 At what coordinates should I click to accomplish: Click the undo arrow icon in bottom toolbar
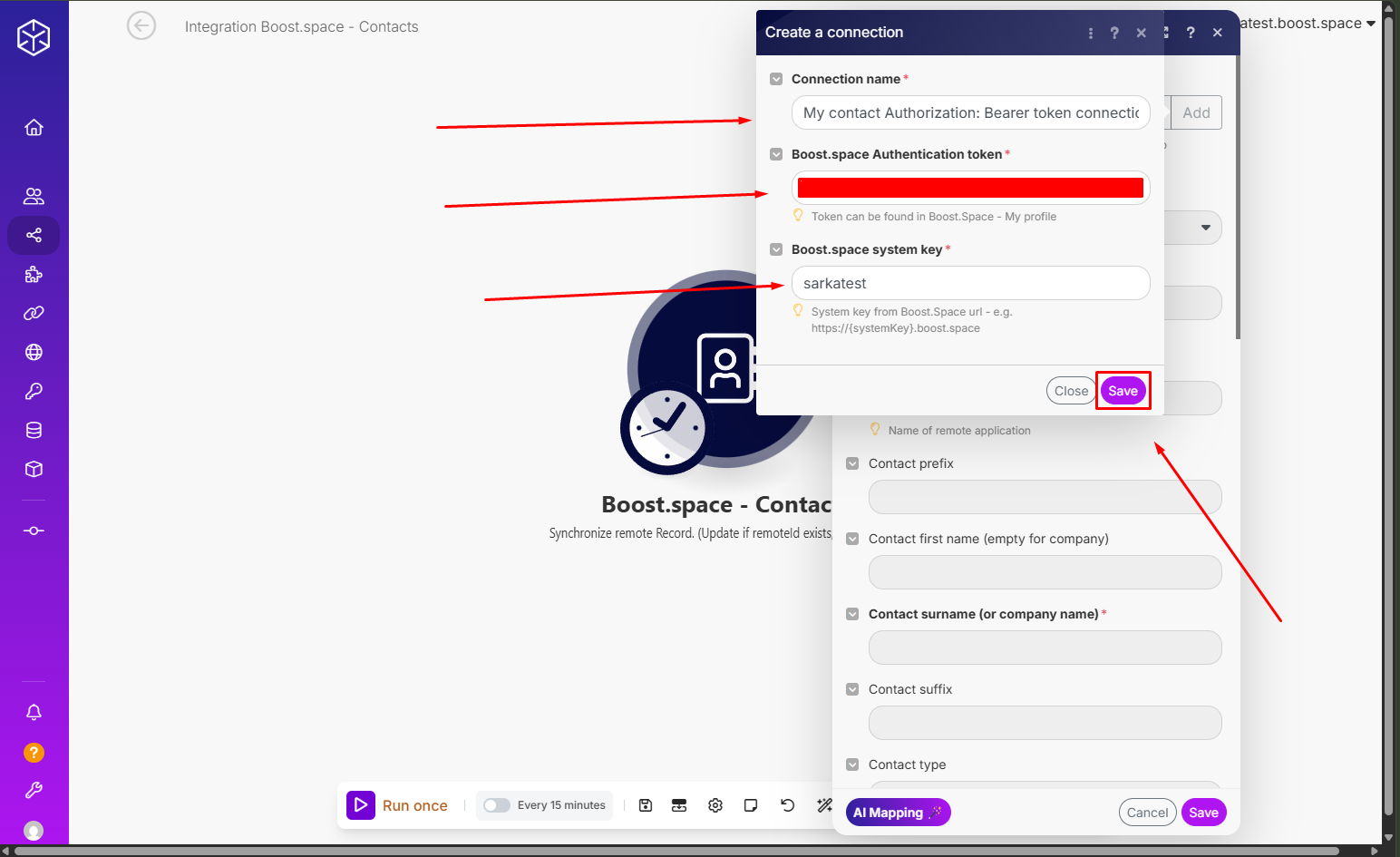pos(787,805)
